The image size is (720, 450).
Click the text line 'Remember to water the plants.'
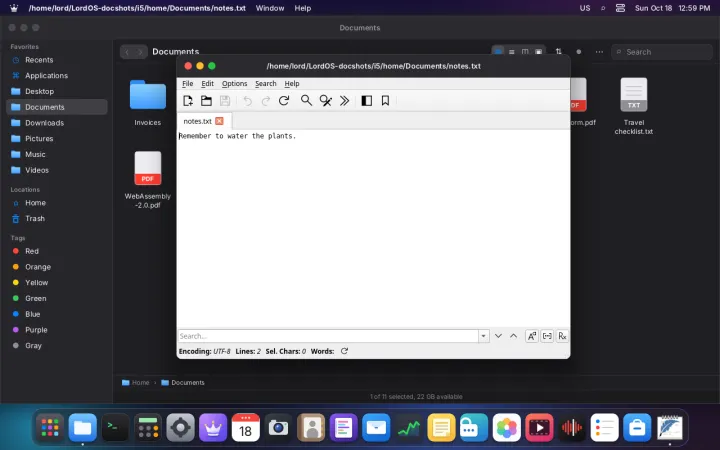(237, 136)
